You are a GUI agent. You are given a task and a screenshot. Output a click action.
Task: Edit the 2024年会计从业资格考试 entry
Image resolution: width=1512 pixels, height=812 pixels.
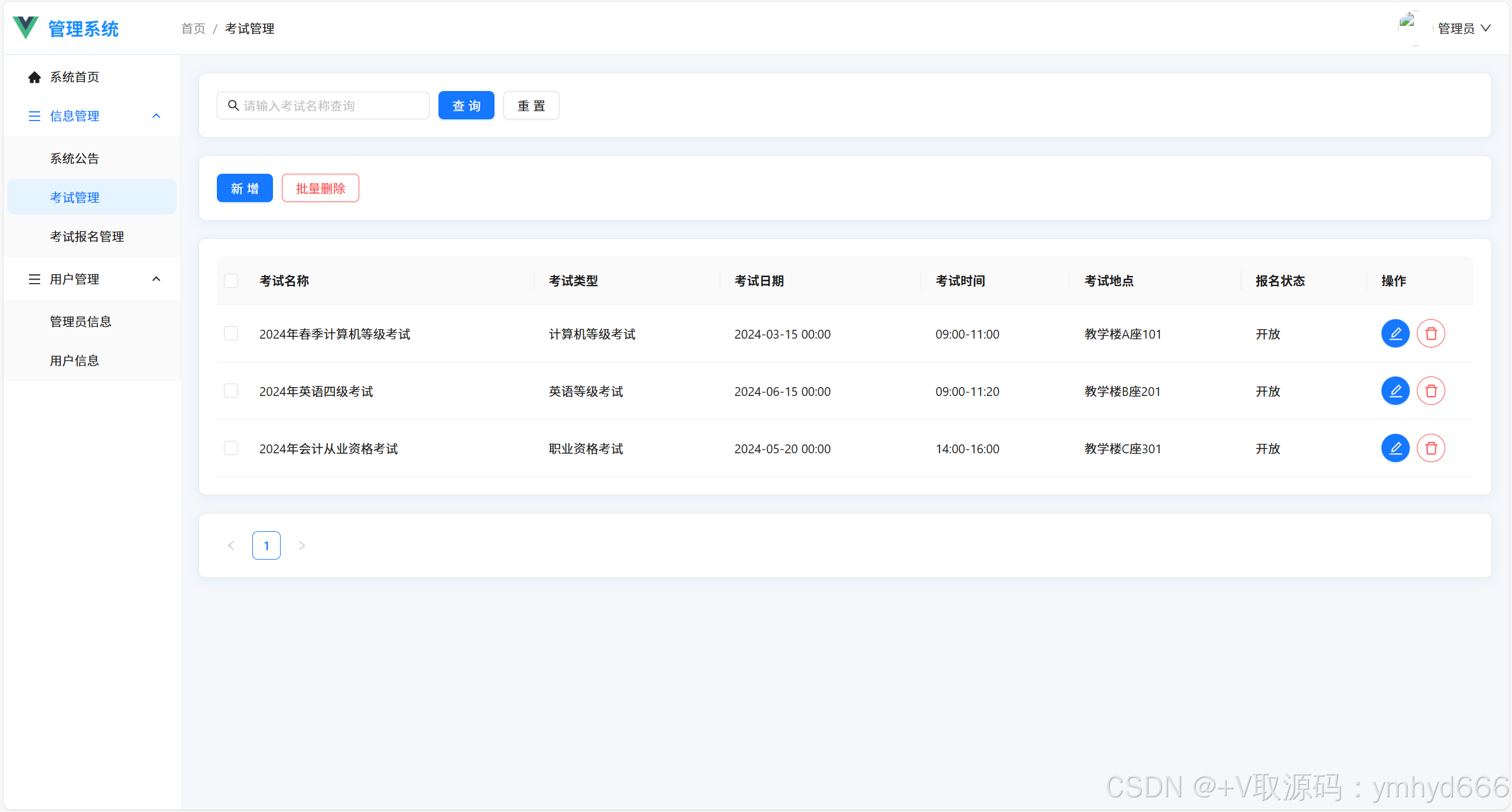tap(1394, 449)
